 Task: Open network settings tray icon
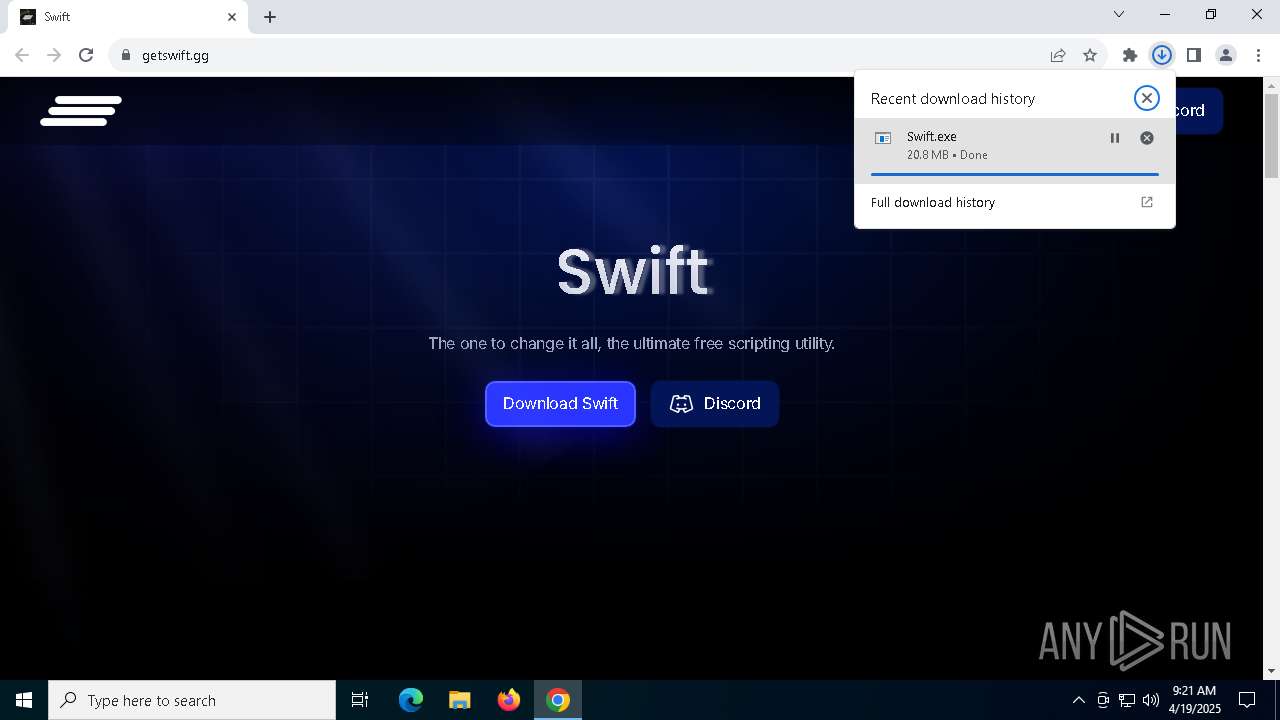(1127, 700)
